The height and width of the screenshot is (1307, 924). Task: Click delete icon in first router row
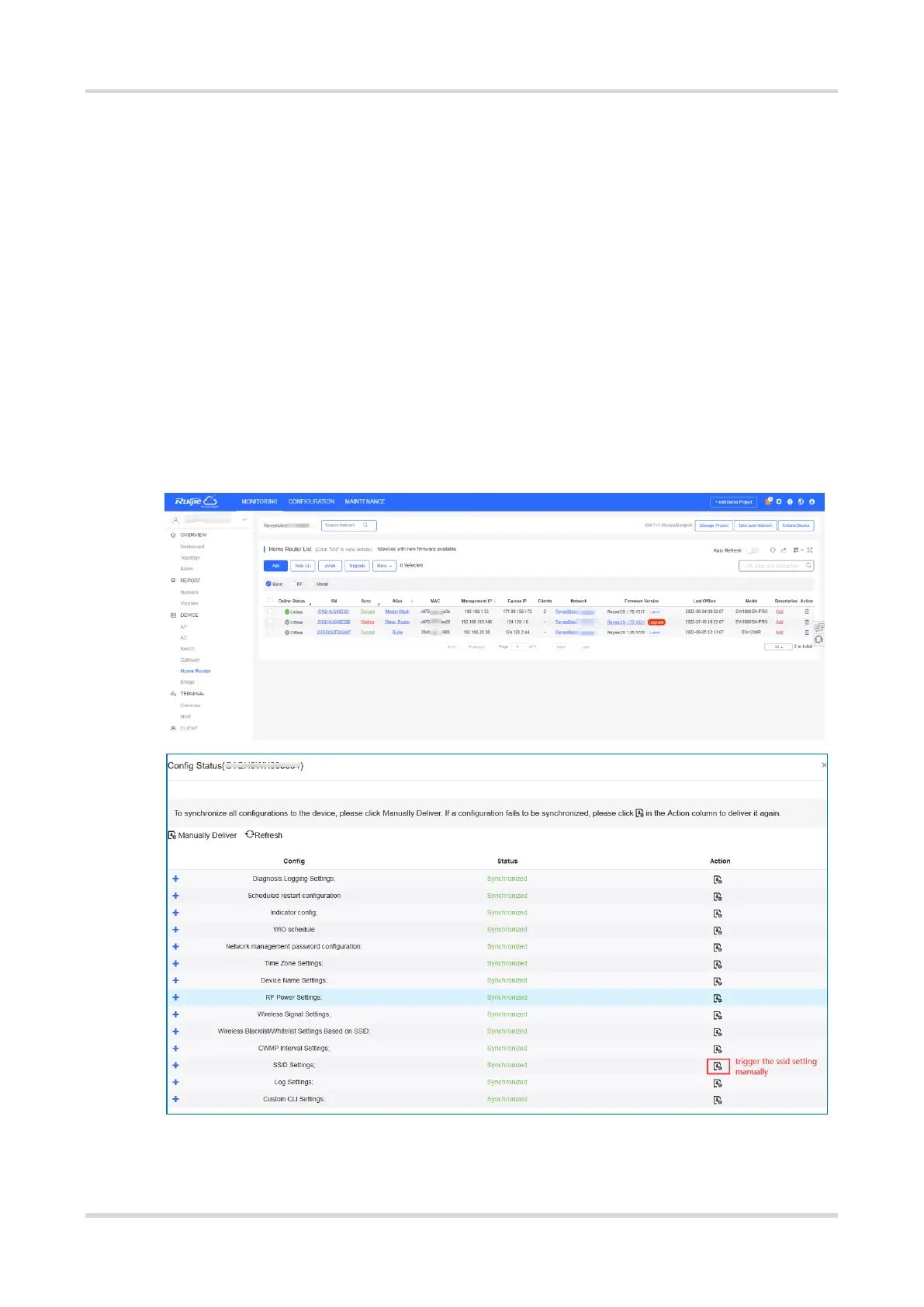click(x=807, y=612)
